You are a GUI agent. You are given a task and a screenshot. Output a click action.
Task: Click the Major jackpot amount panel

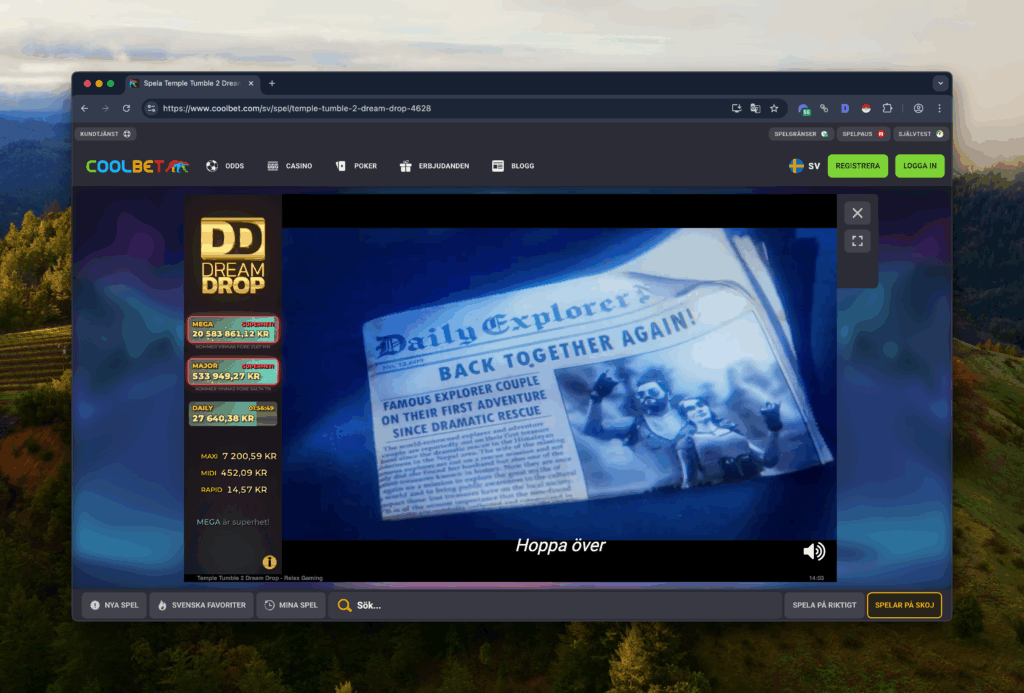[x=233, y=372]
